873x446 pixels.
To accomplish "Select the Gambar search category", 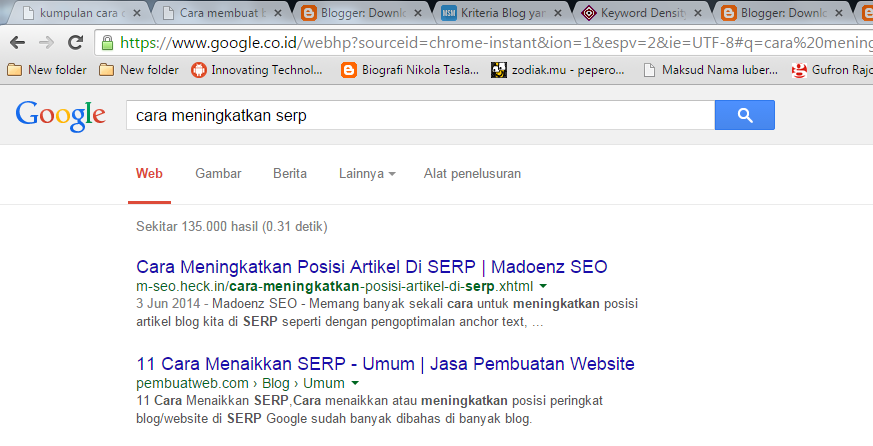I will point(218,174).
